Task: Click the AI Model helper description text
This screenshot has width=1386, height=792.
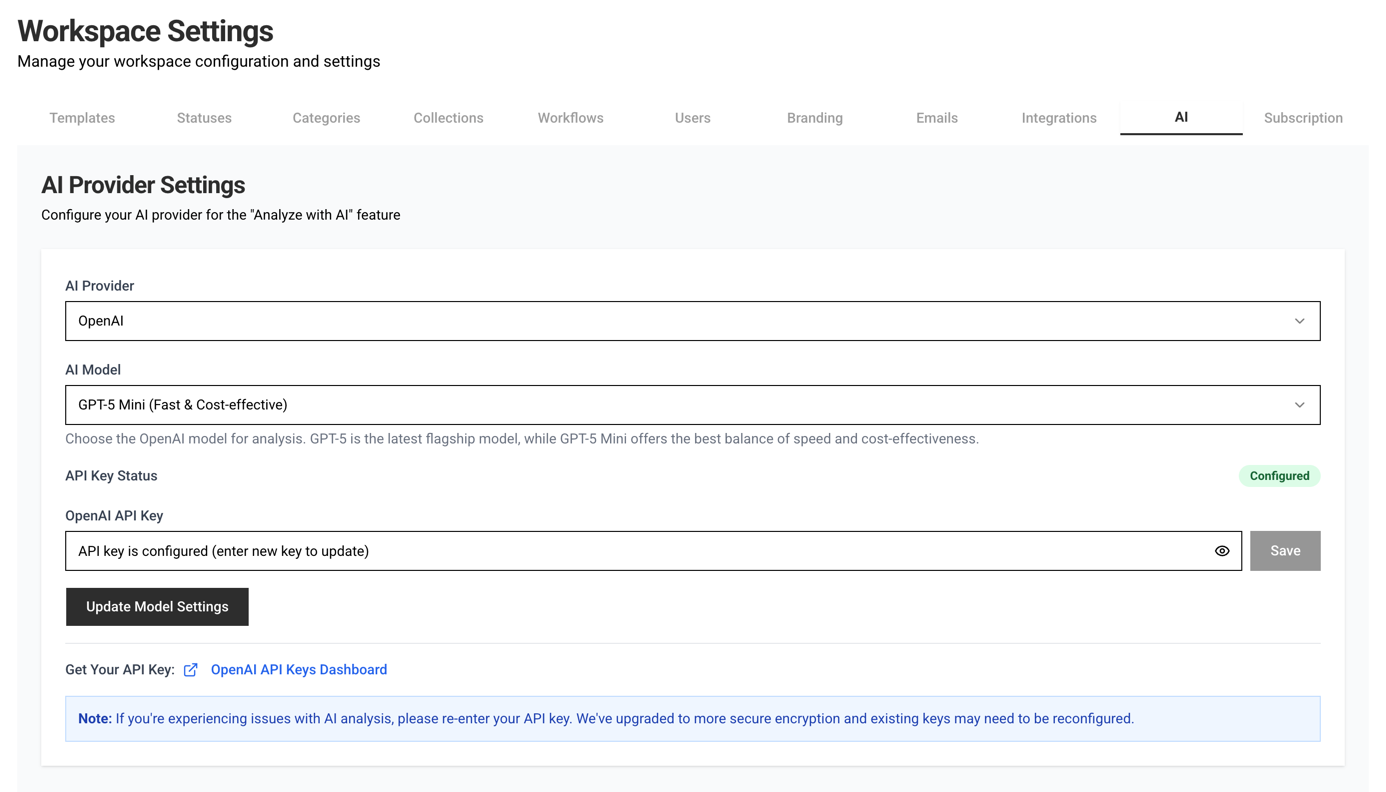Action: pos(522,439)
